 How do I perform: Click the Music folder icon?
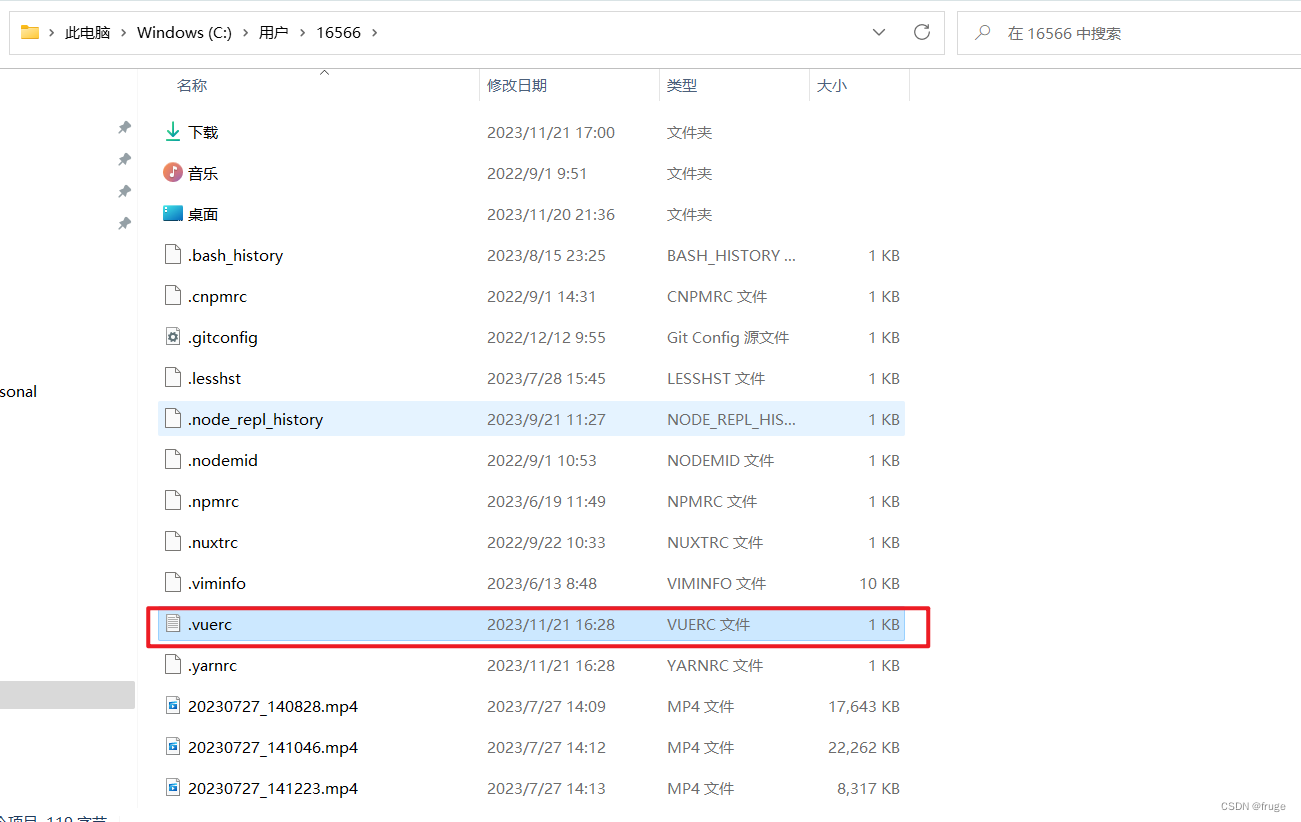pyautogui.click(x=173, y=173)
